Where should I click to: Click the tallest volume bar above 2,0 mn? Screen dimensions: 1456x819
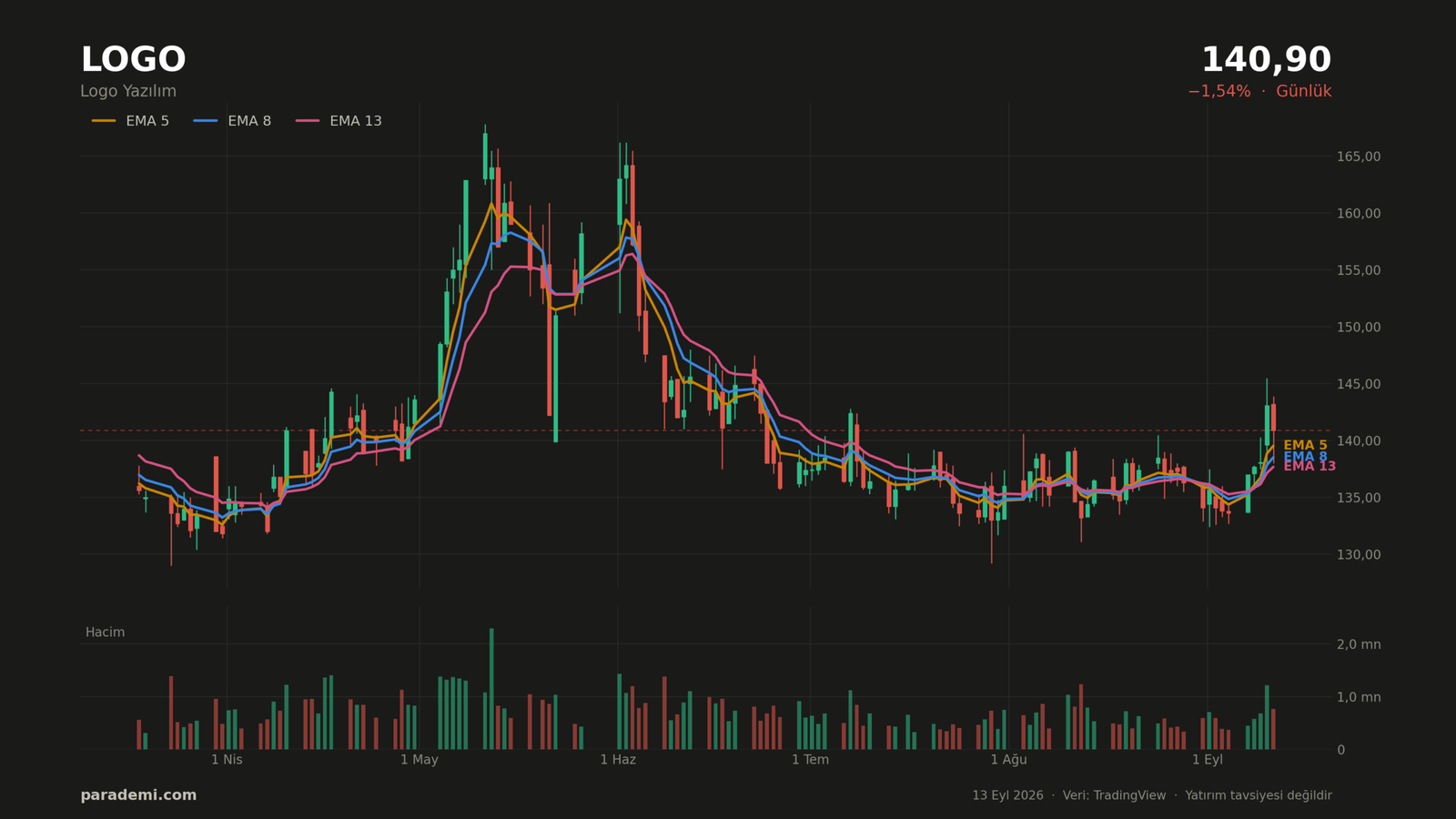pyautogui.click(x=491, y=689)
